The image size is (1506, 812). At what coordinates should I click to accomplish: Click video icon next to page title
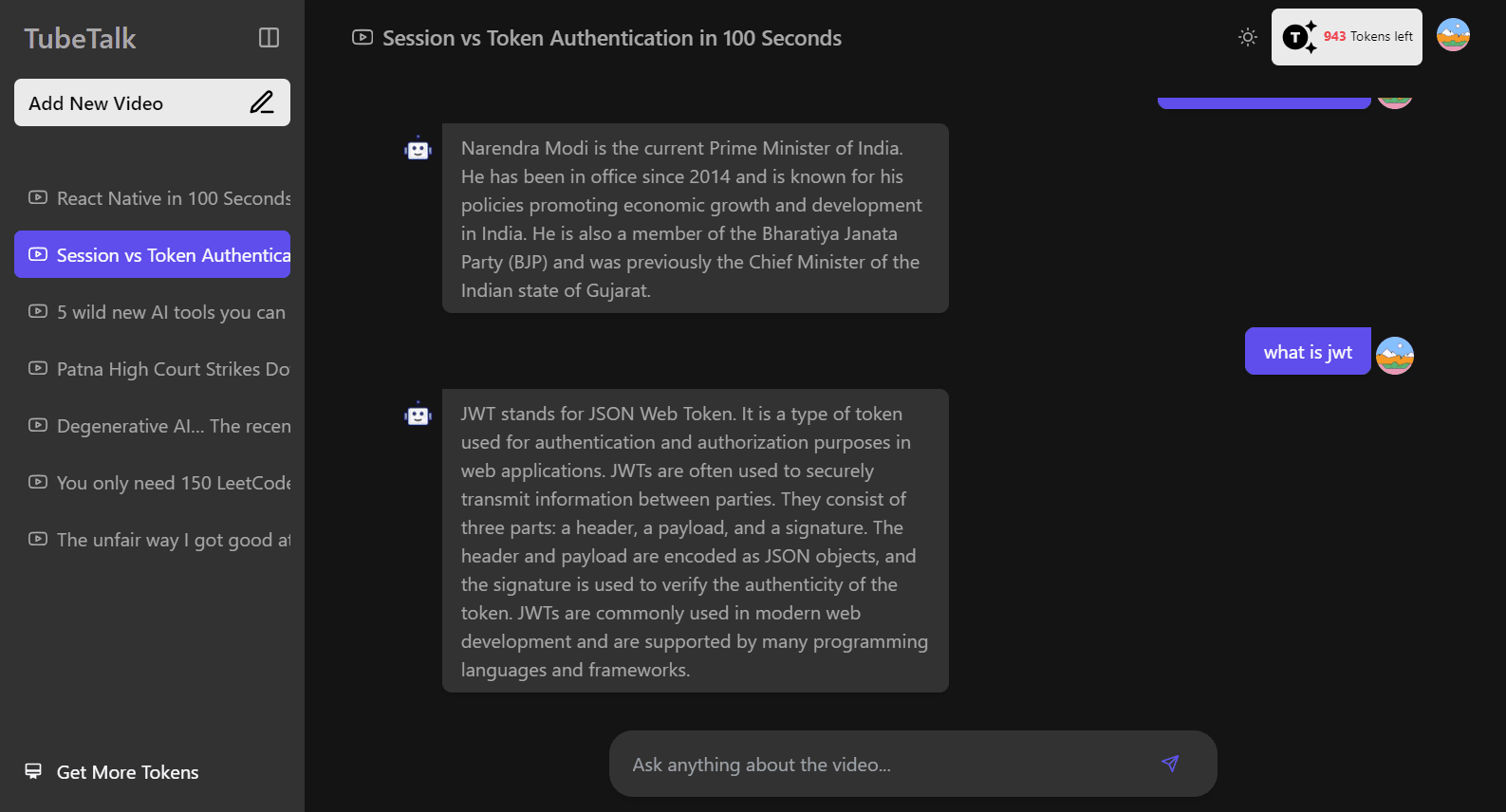(363, 38)
